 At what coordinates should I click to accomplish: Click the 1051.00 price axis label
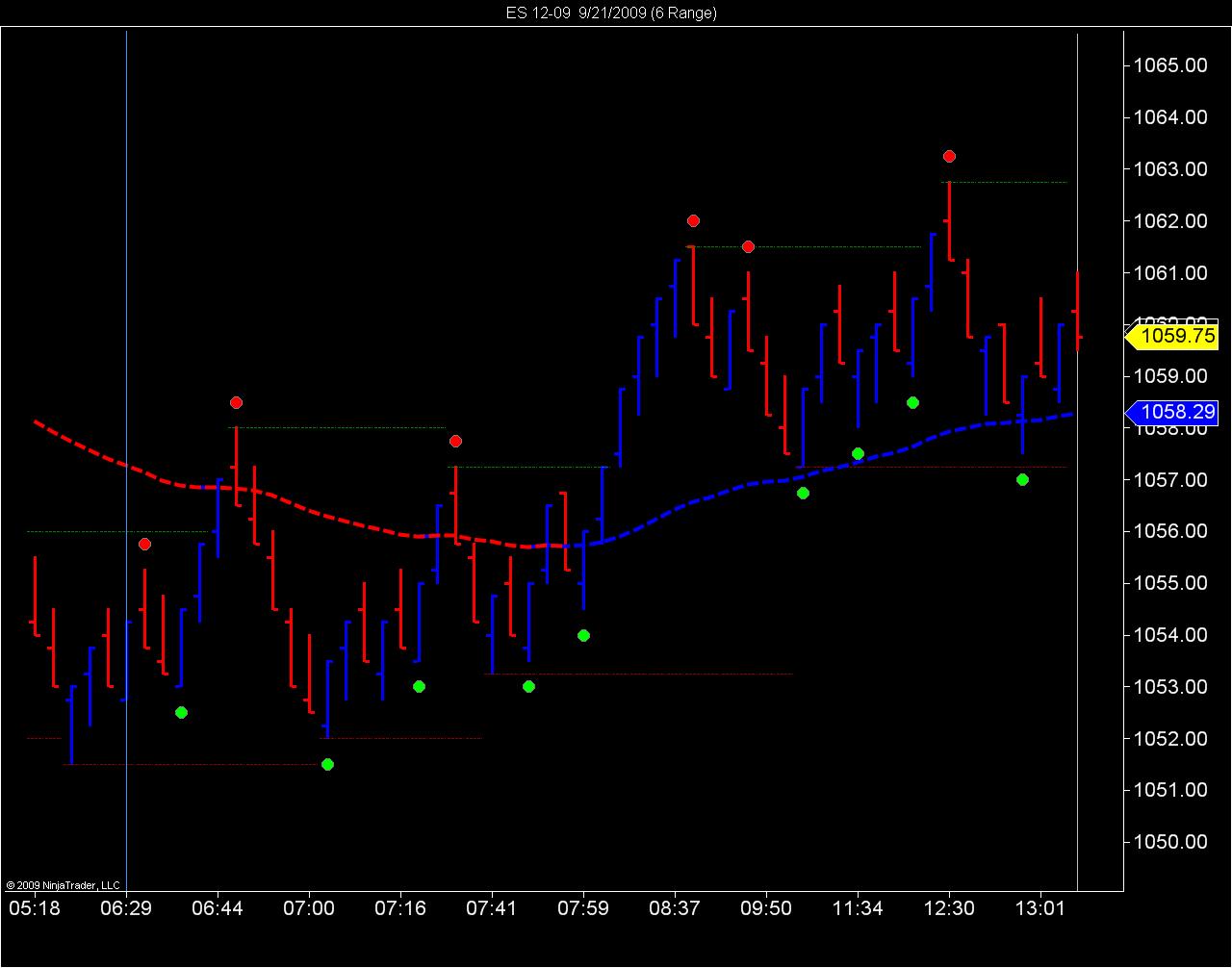point(1169,790)
